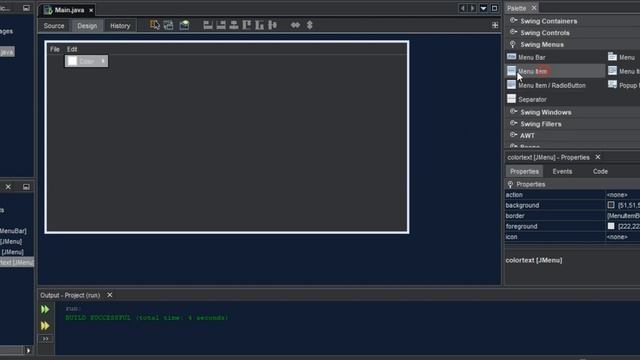Open the editor documents list dropdown arrow
The image size is (640, 360).
[x=483, y=8]
